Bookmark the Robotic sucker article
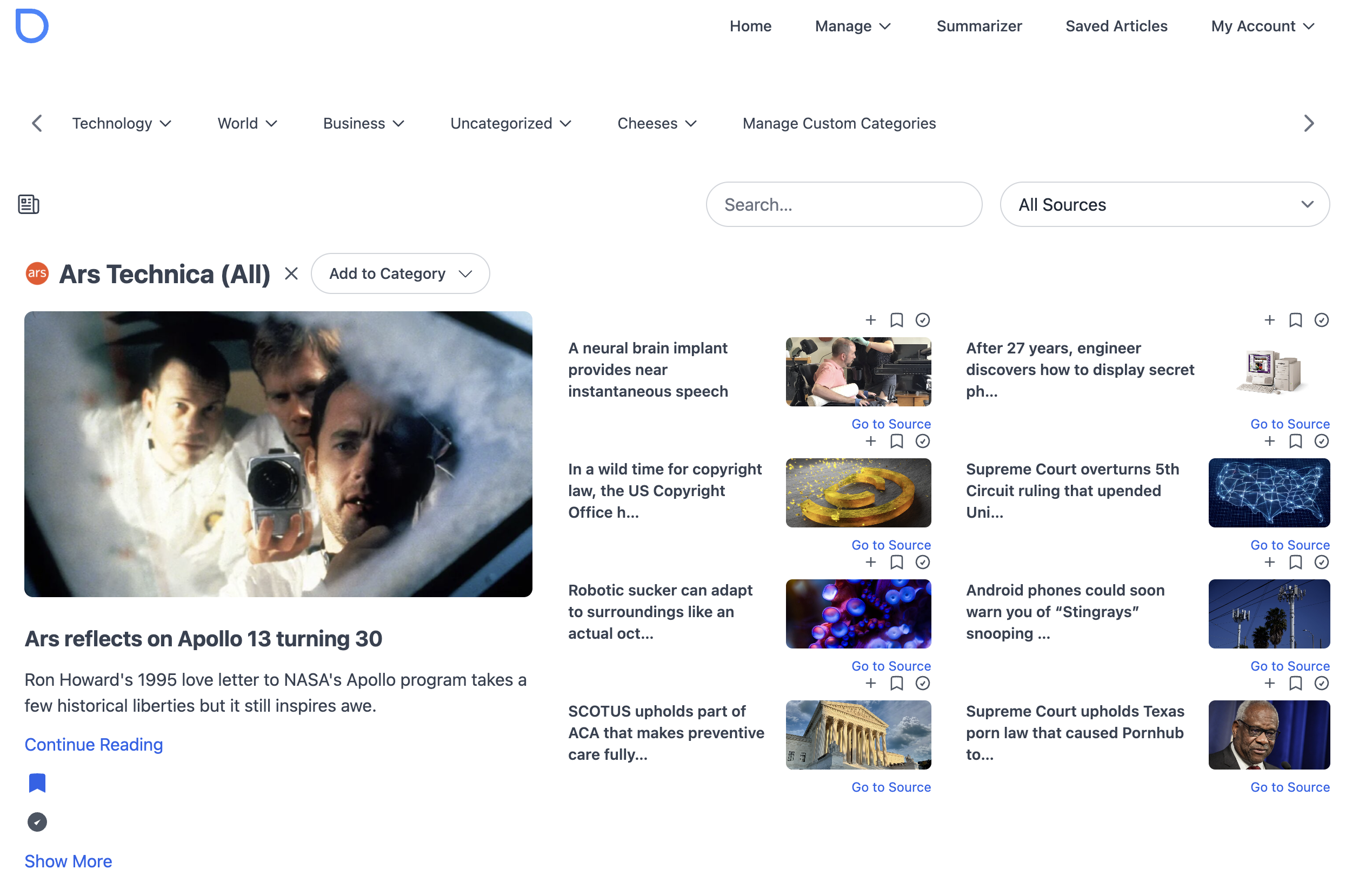 pos(896,562)
